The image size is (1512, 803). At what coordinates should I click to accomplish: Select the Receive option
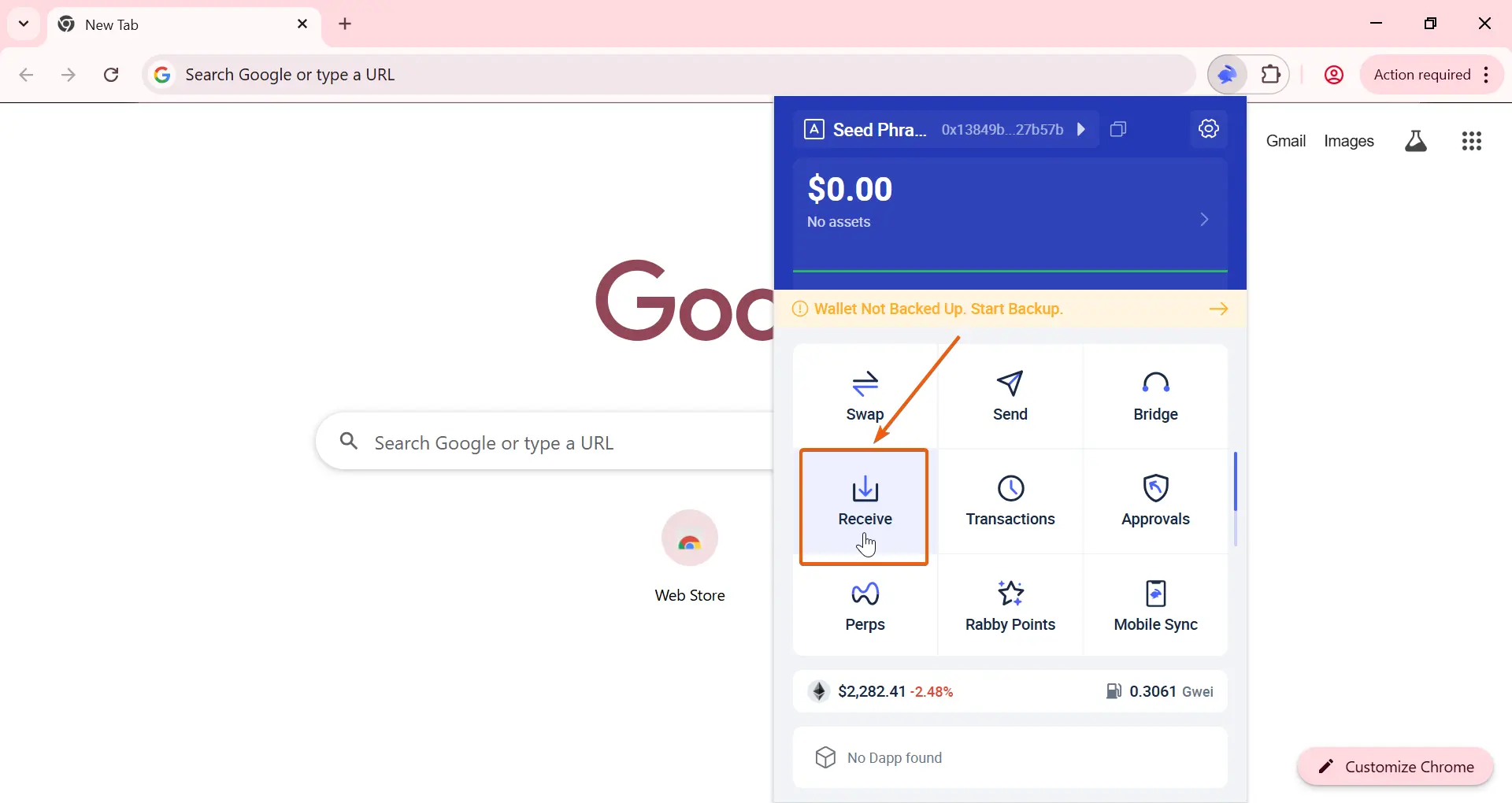(865, 507)
